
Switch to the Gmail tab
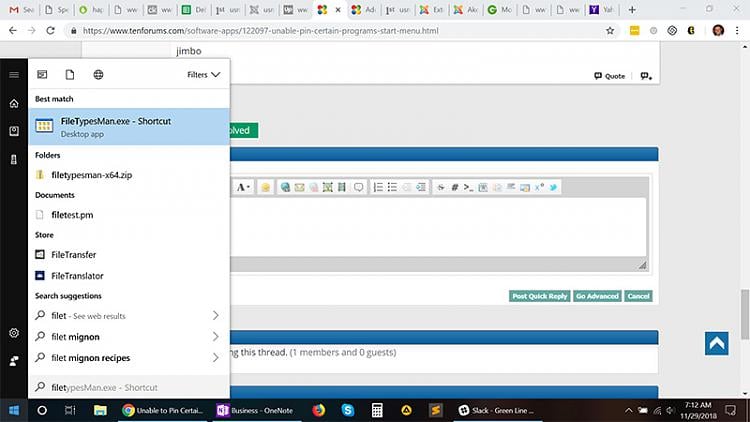[x=21, y=10]
